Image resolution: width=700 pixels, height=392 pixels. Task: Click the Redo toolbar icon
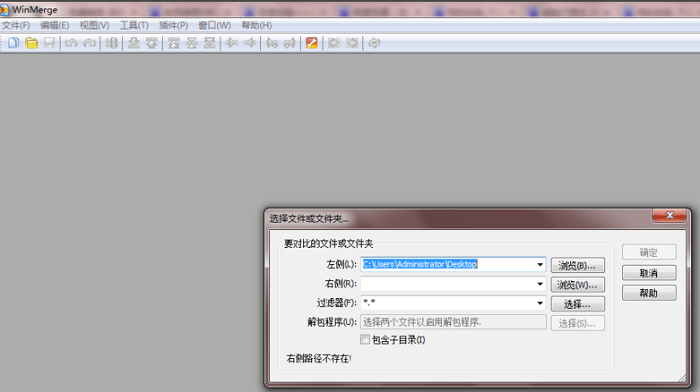pyautogui.click(x=89, y=43)
